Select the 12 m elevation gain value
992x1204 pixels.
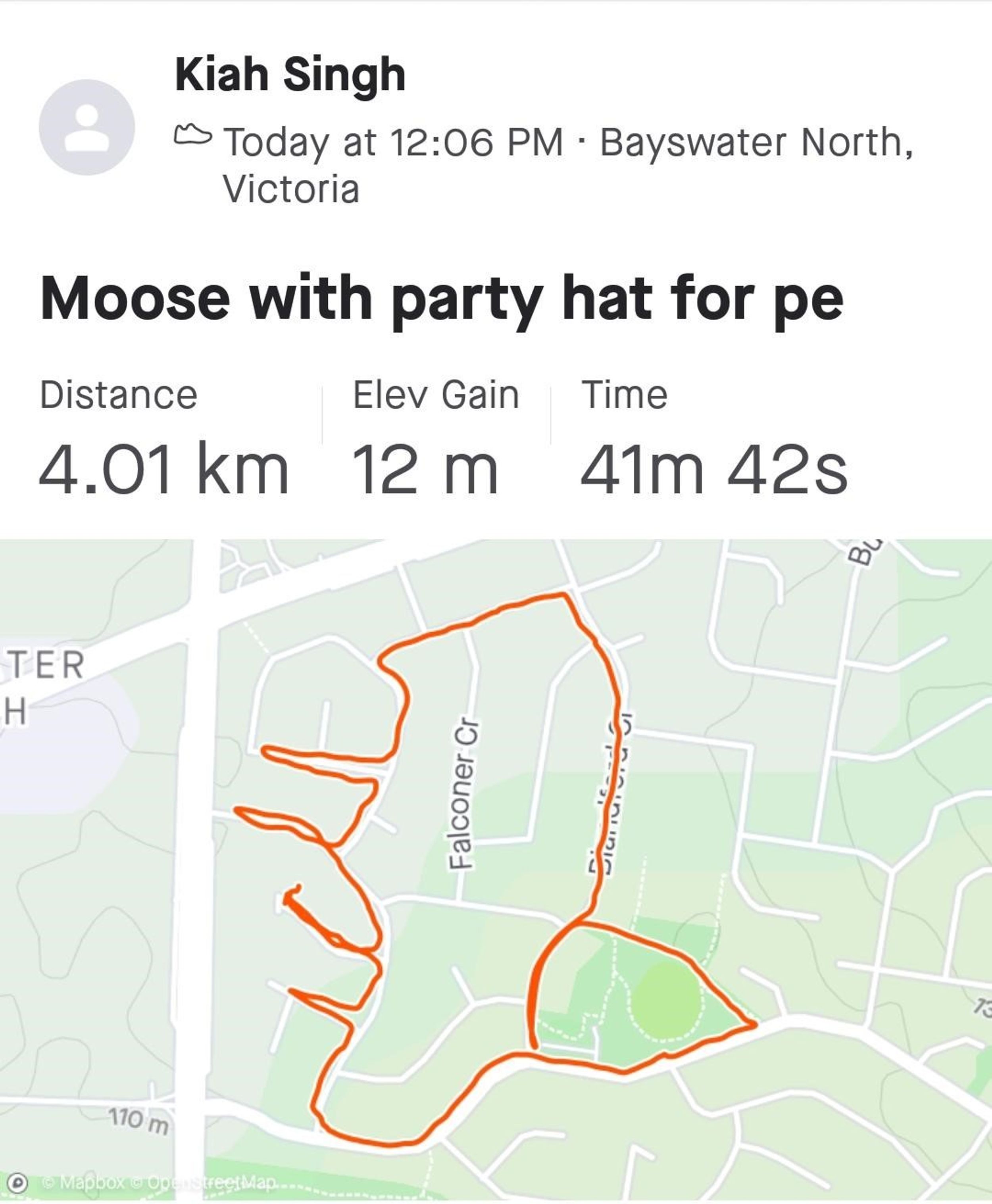pyautogui.click(x=425, y=469)
